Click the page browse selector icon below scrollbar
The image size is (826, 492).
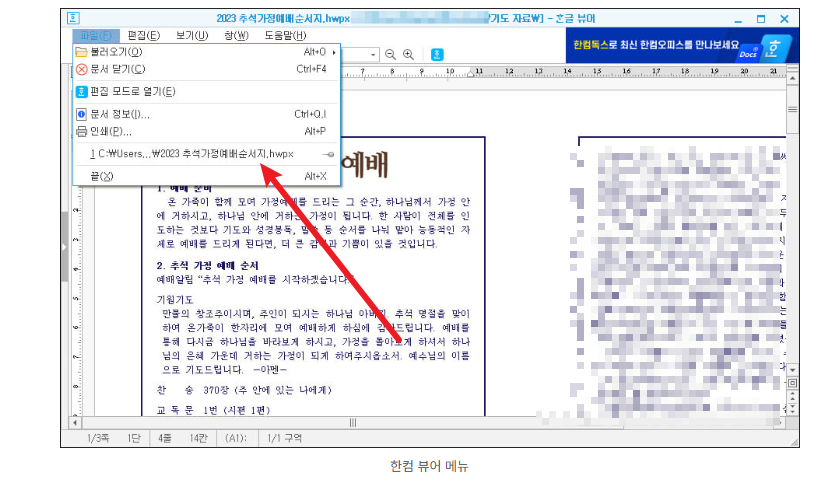(x=792, y=383)
